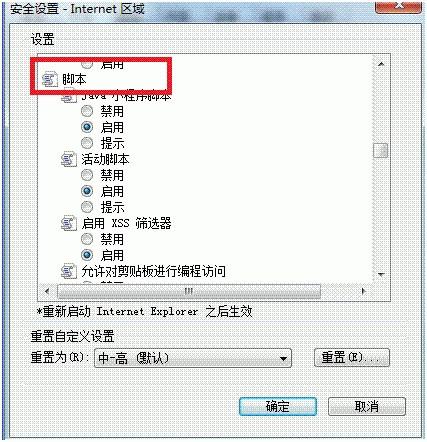Image resolution: width=427 pixels, height=442 pixels.
Task: Confirm with the 确定 button
Action: point(278,406)
